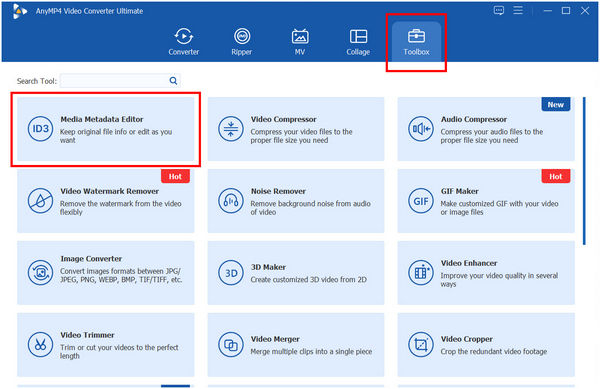Open the Ripper tab icon

pos(242,37)
